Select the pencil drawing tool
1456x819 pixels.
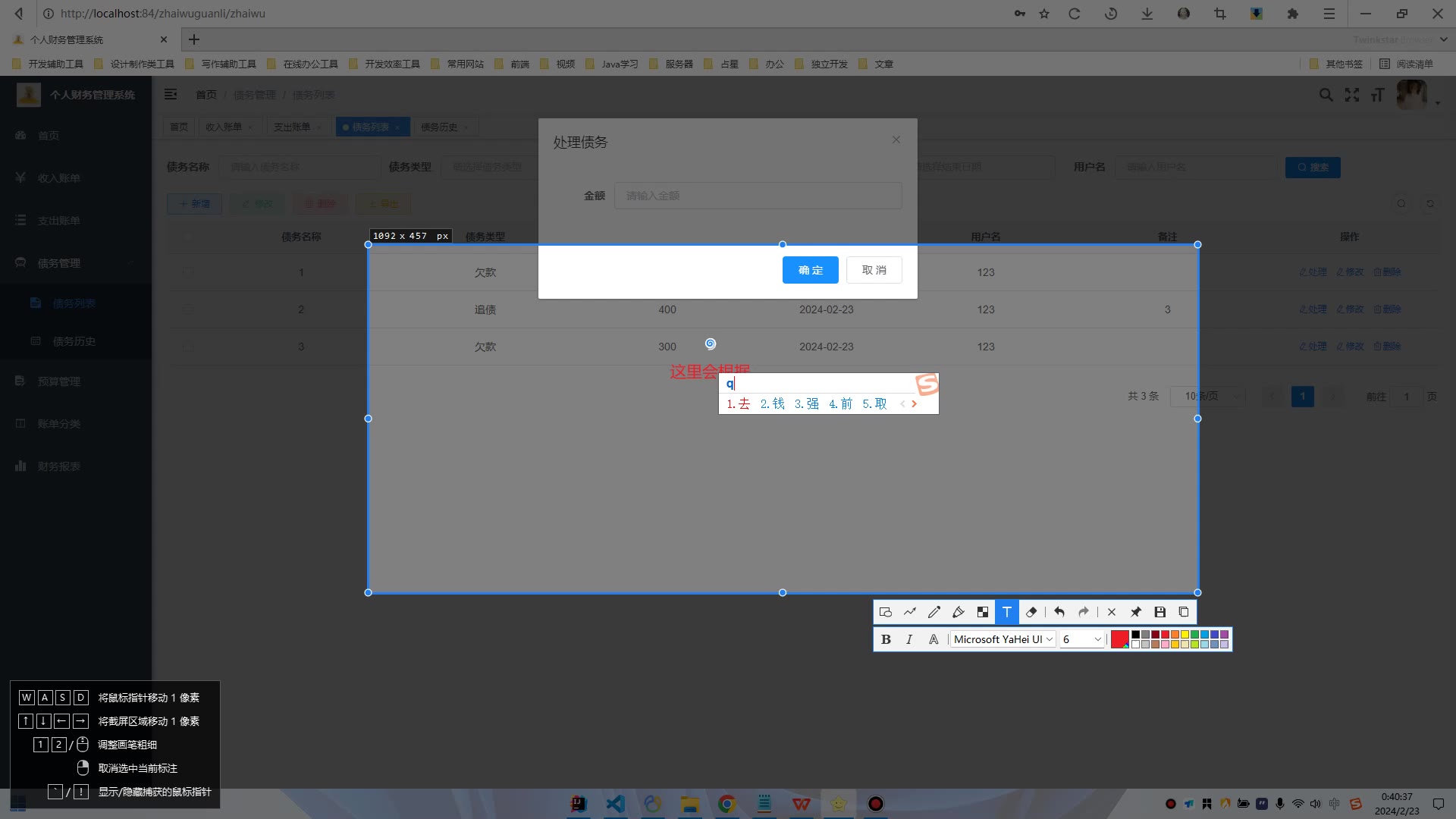(x=934, y=612)
